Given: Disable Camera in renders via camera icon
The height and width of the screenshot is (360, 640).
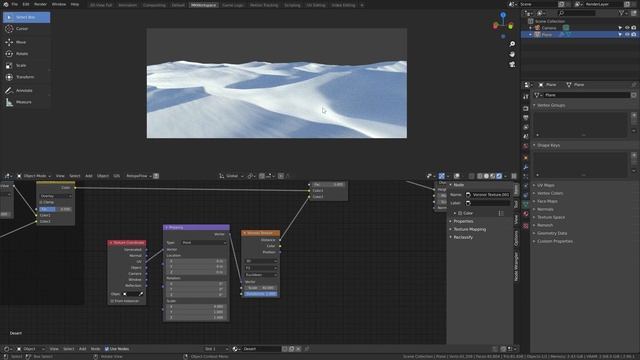Looking at the screenshot, I should [x=633, y=28].
